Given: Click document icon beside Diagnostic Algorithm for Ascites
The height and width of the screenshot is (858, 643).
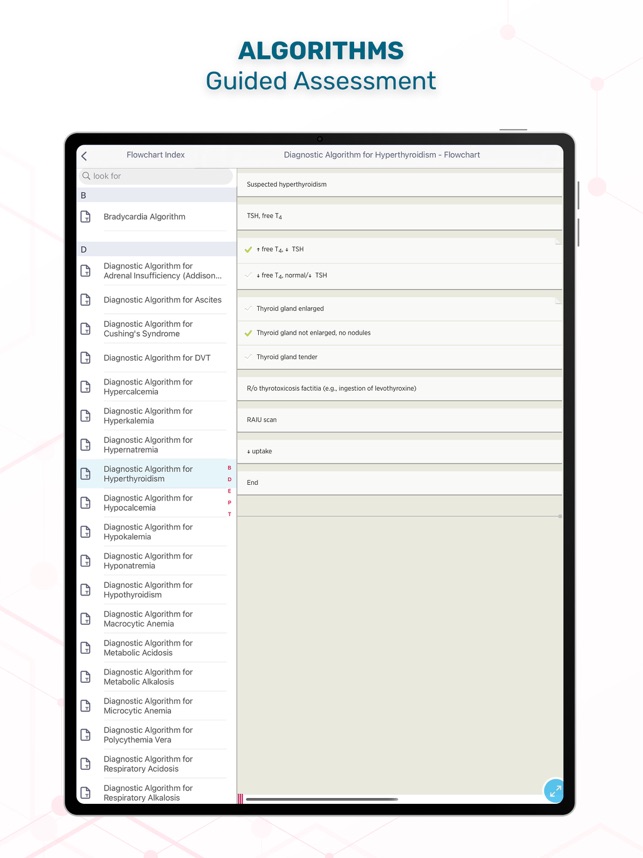Looking at the screenshot, I should [x=85, y=300].
